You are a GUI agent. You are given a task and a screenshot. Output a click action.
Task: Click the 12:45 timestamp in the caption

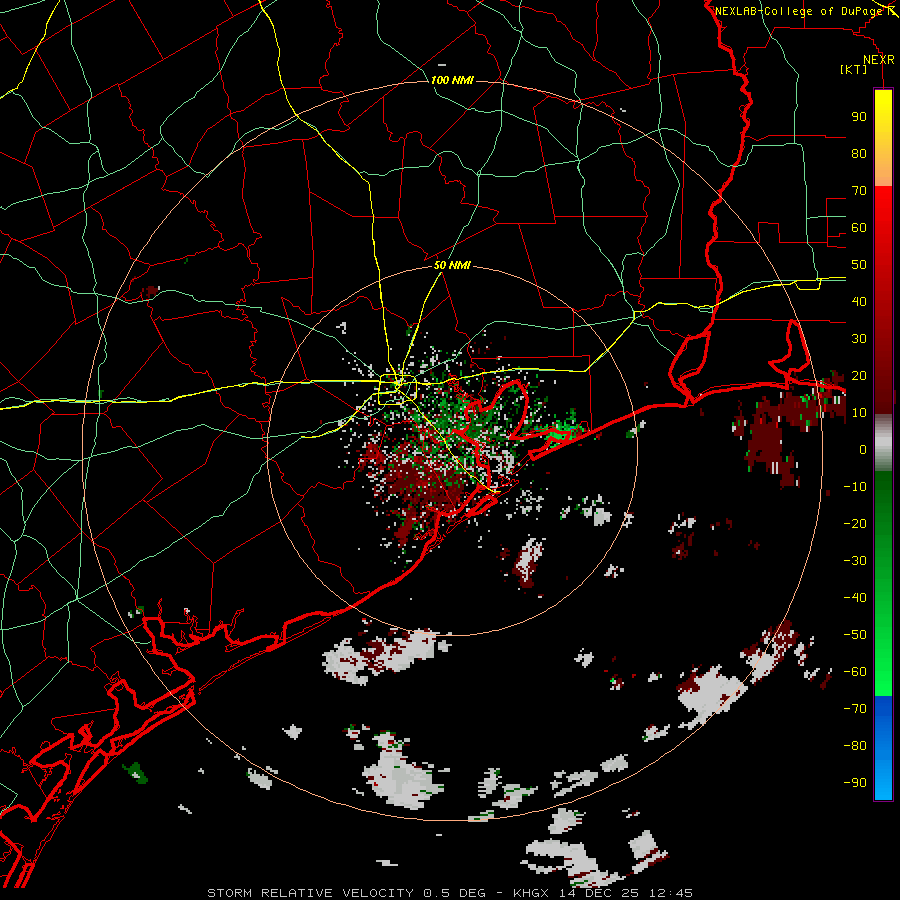[671, 893]
